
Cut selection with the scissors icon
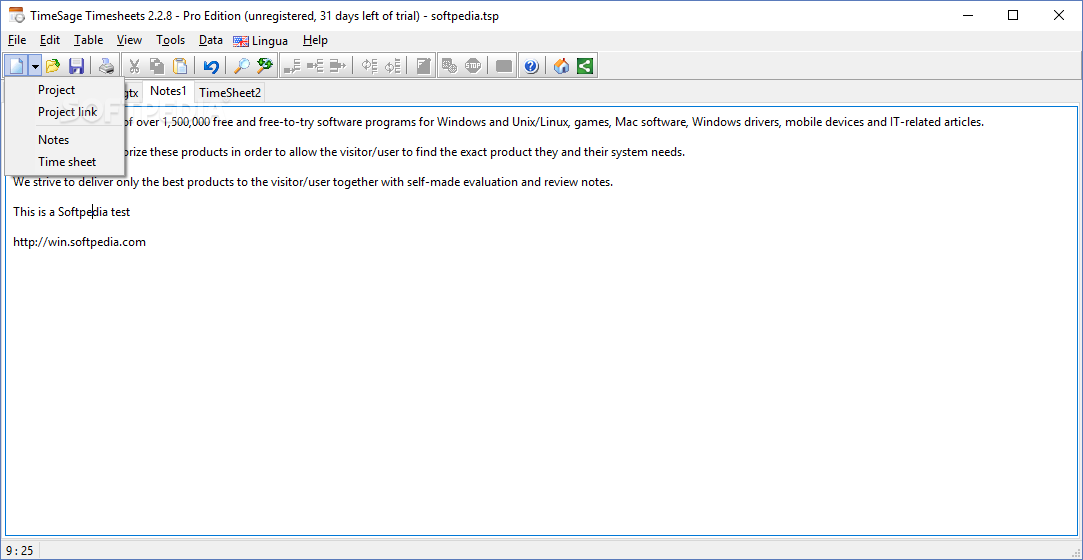[x=135, y=66]
